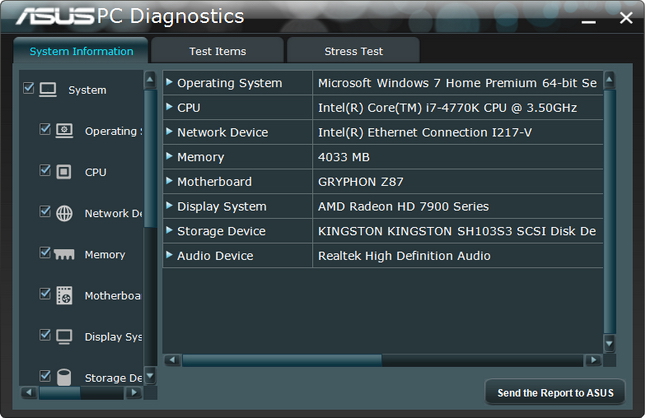Screen dimensions: 645x418
Task: Expand the Display System row arrow
Action: [x=169, y=205]
